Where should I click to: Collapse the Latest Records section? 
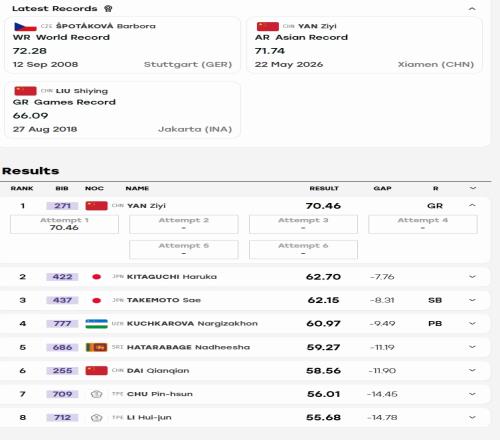472,9
